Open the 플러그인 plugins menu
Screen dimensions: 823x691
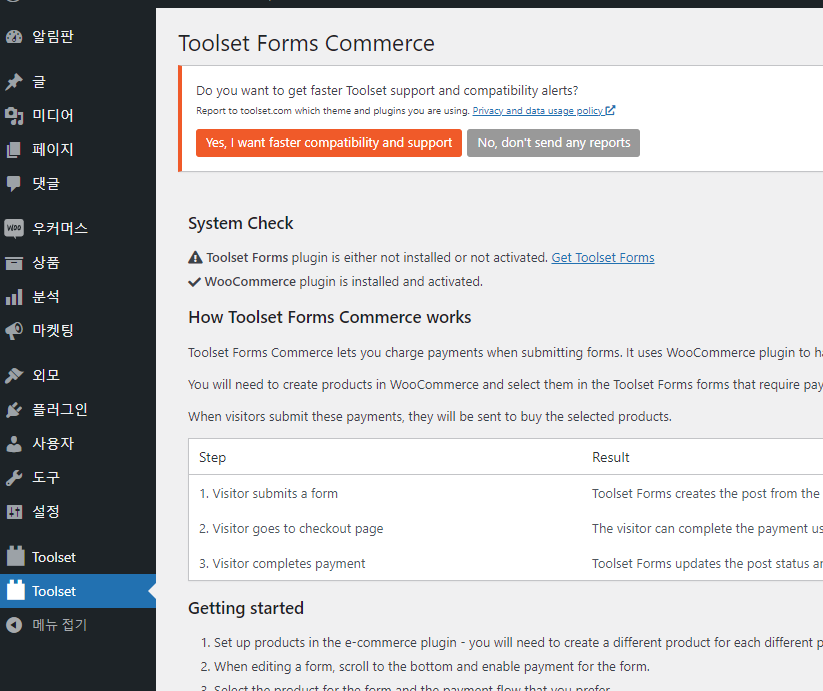tap(78, 410)
